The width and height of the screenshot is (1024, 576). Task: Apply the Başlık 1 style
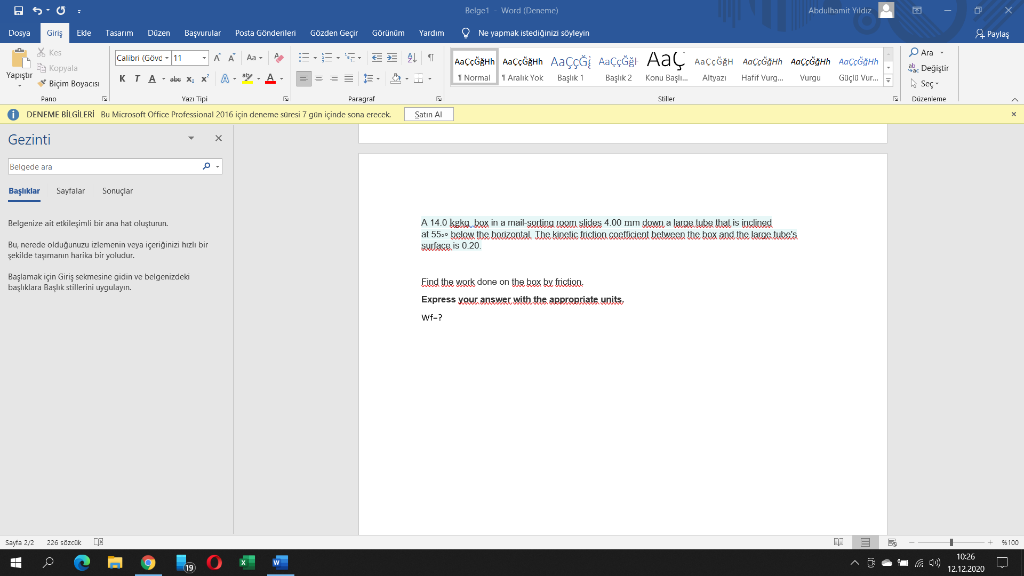[570, 67]
